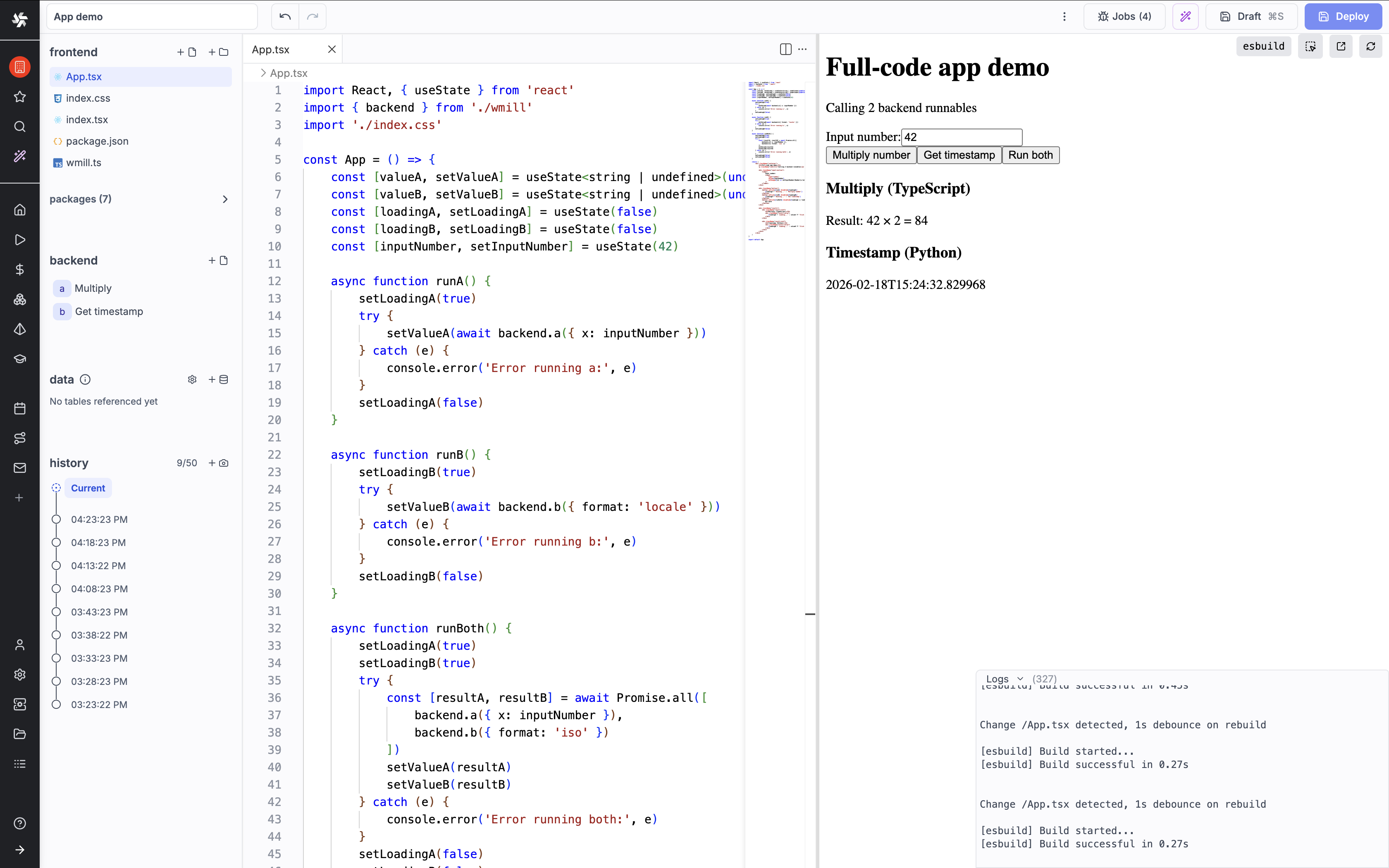Select the App.tsx editor tab

pos(271,49)
